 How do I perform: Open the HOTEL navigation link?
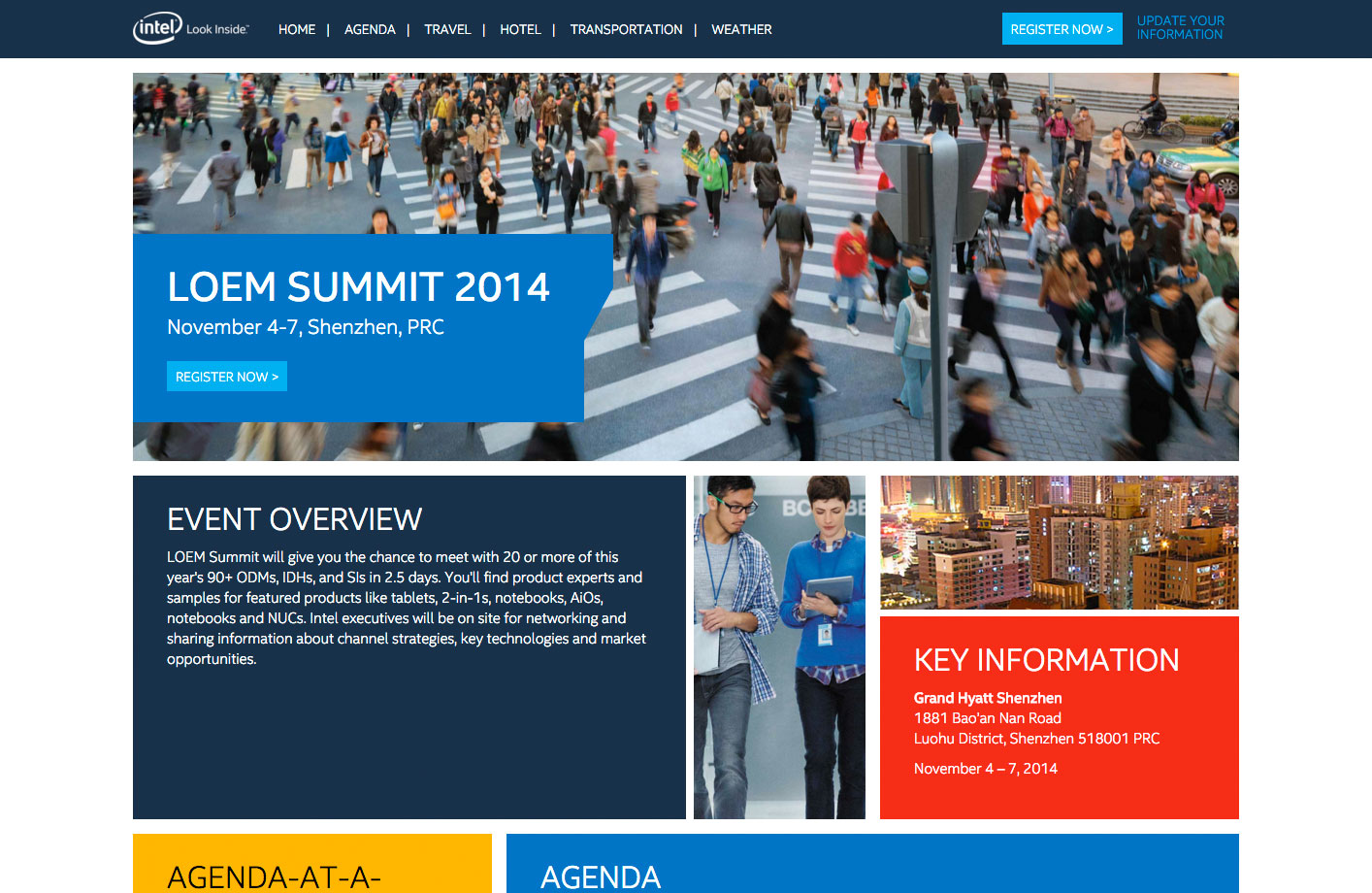(520, 29)
